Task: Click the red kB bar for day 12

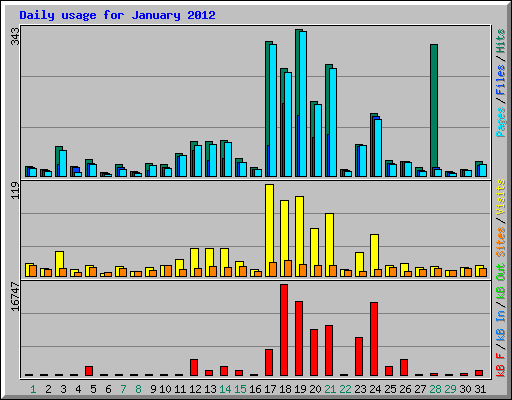Action: (x=194, y=367)
